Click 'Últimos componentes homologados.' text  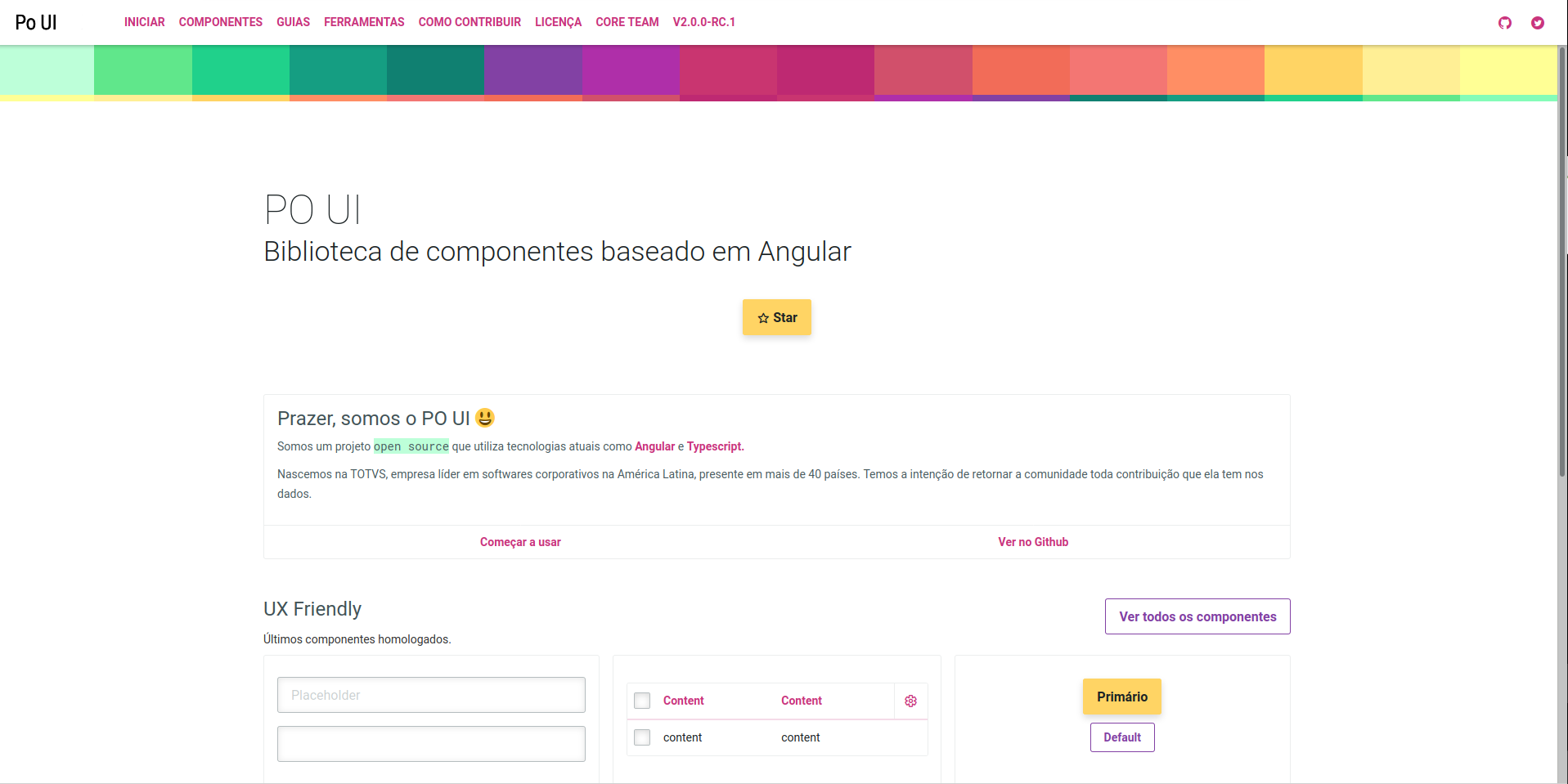357,639
